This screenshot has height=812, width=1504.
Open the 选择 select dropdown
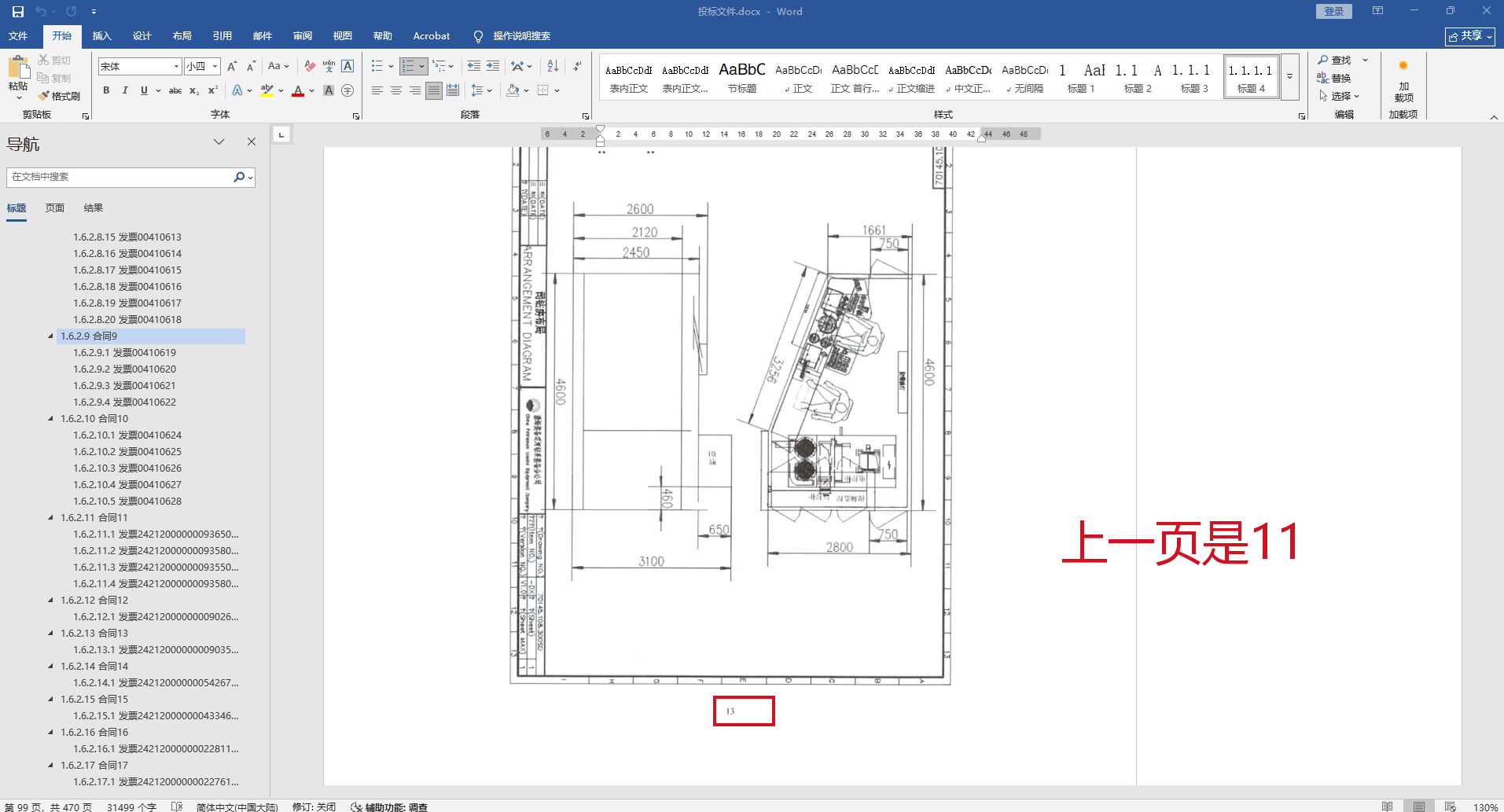pyautogui.click(x=1339, y=96)
